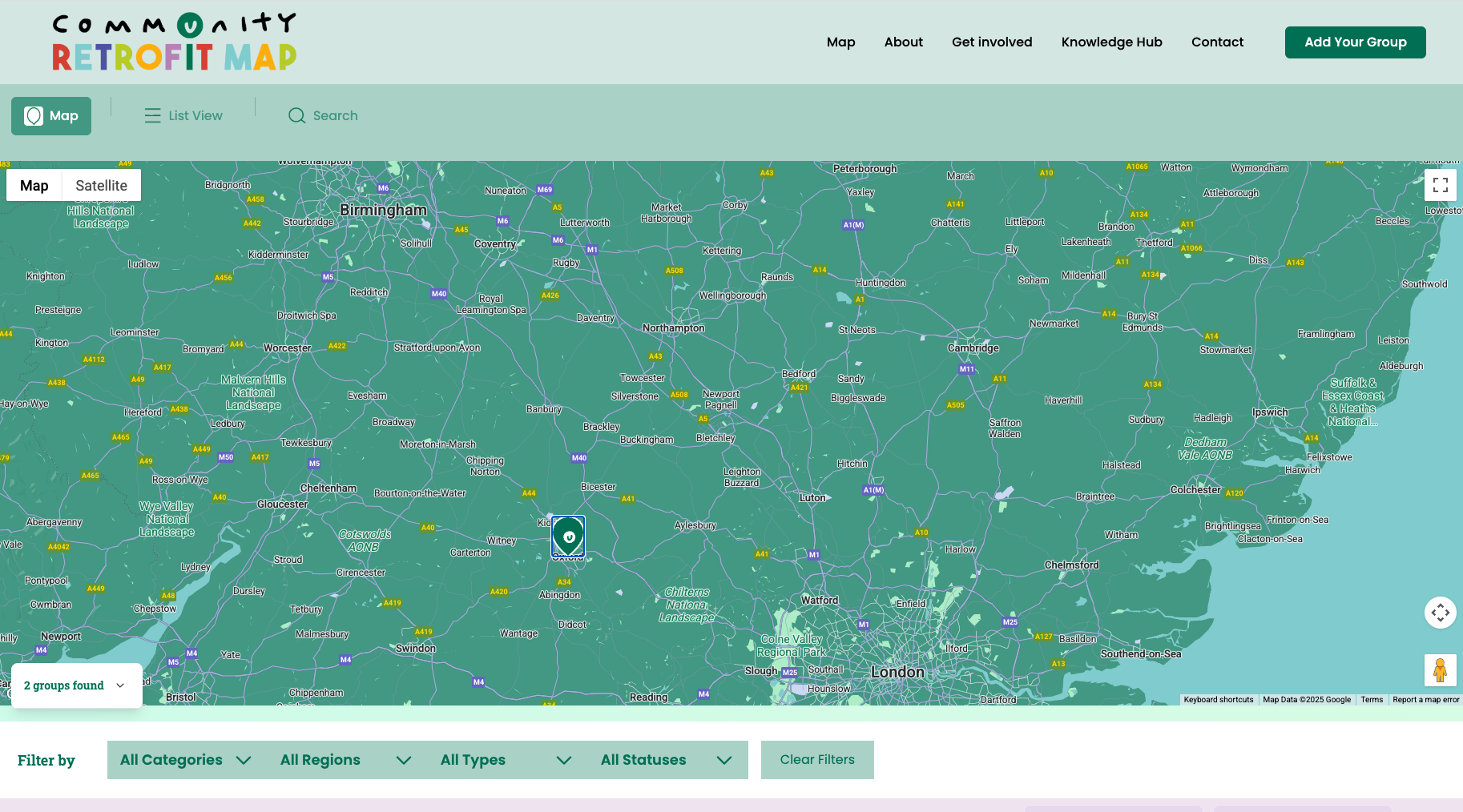
Task: Switch back to Map tile view
Action: point(34,185)
